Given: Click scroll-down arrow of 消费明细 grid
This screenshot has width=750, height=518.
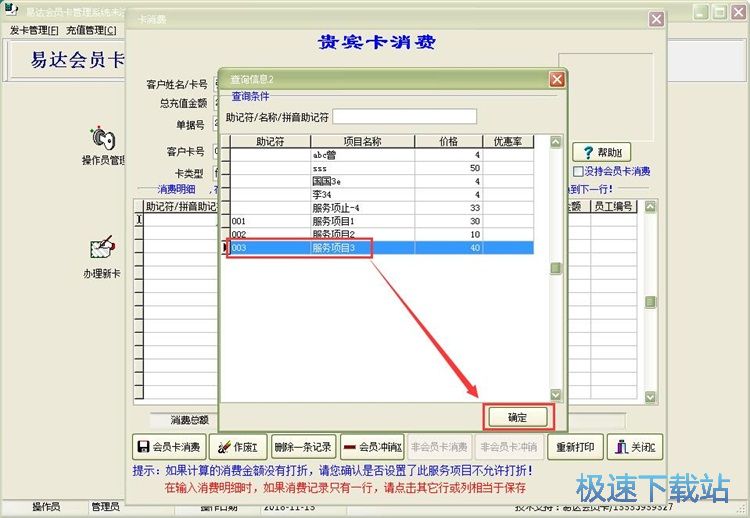Looking at the screenshot, I should [x=650, y=397].
